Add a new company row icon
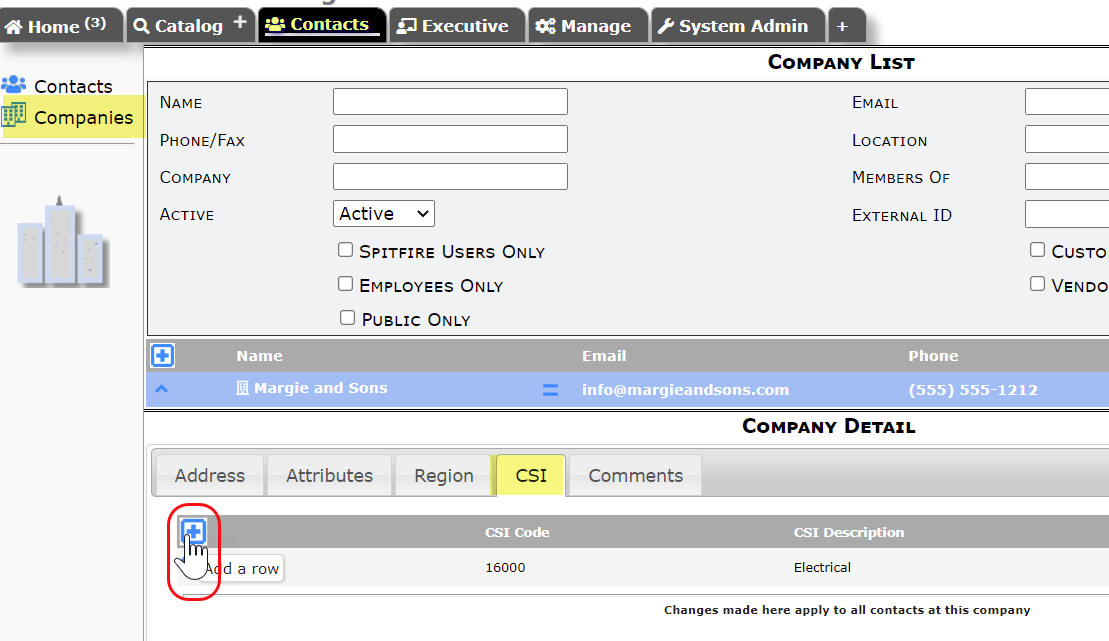Screen dimensions: 1109x641 [x=162, y=355]
